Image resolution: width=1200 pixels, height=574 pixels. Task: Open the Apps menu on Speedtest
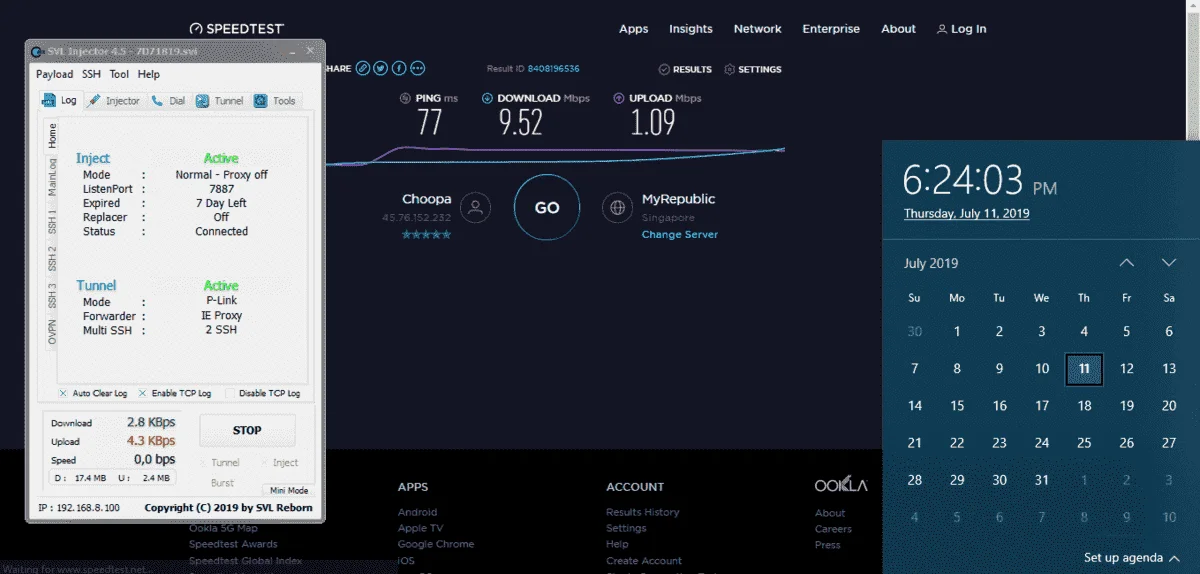coord(634,29)
